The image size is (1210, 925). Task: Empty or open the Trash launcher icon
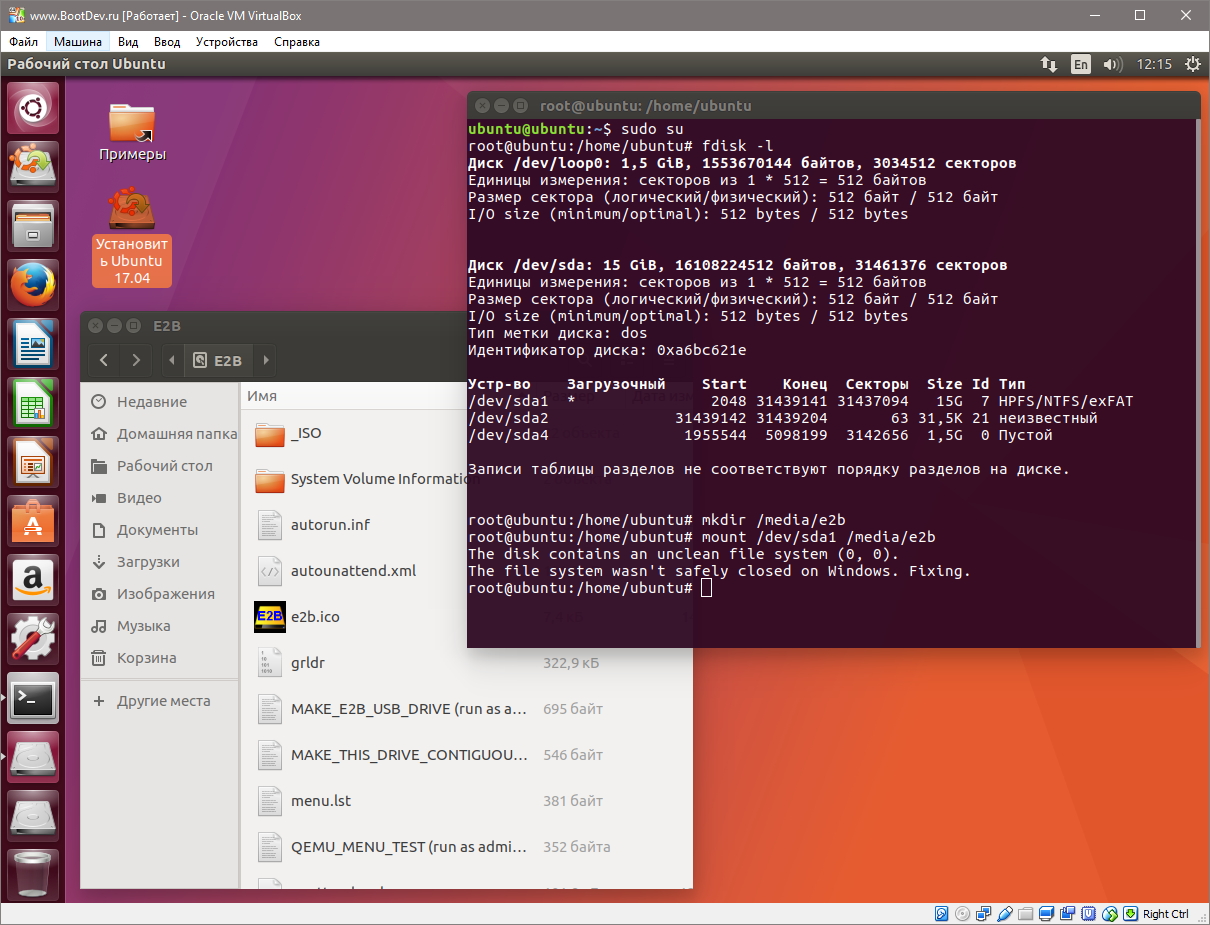(x=34, y=874)
